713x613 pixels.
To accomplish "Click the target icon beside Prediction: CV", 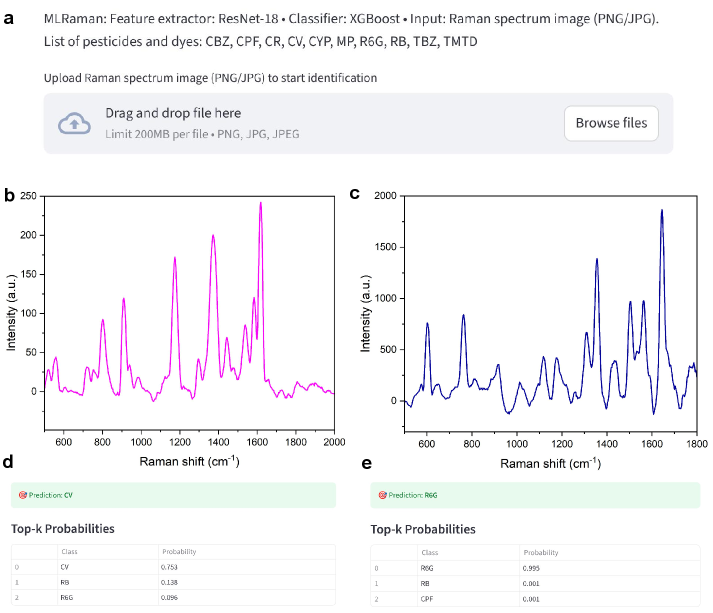I will point(22,495).
